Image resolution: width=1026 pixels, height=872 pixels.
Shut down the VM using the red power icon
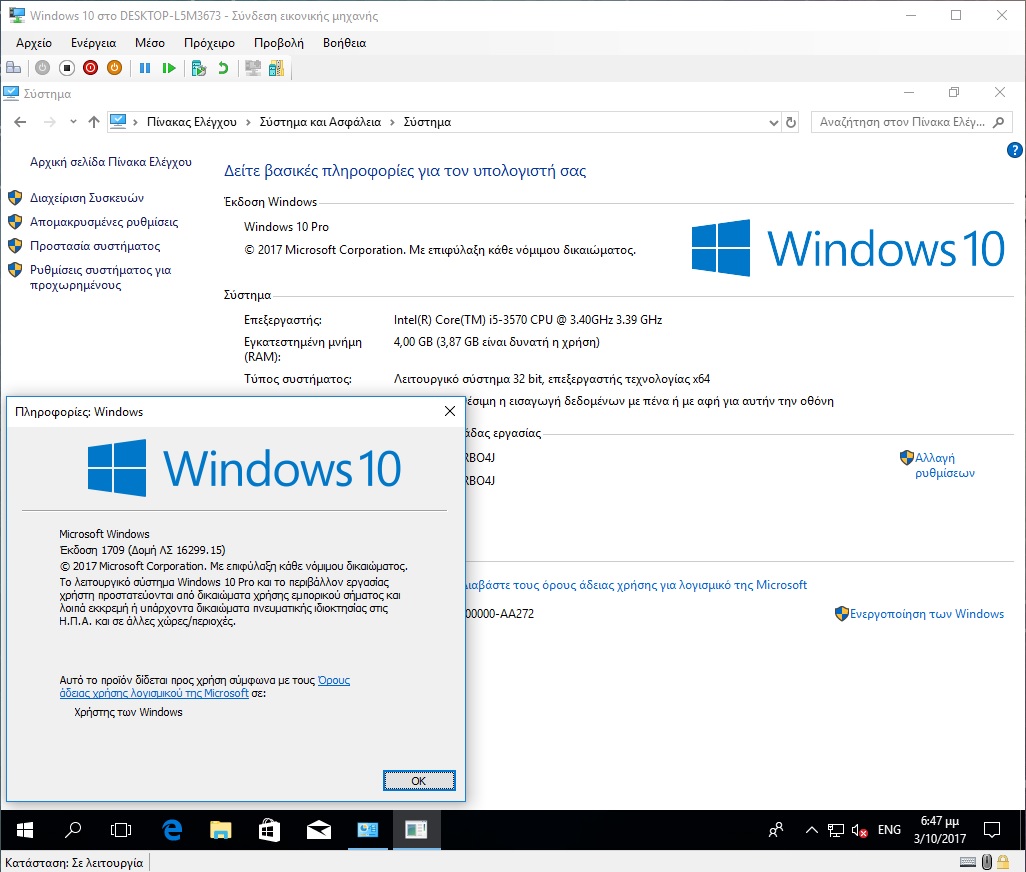point(90,67)
